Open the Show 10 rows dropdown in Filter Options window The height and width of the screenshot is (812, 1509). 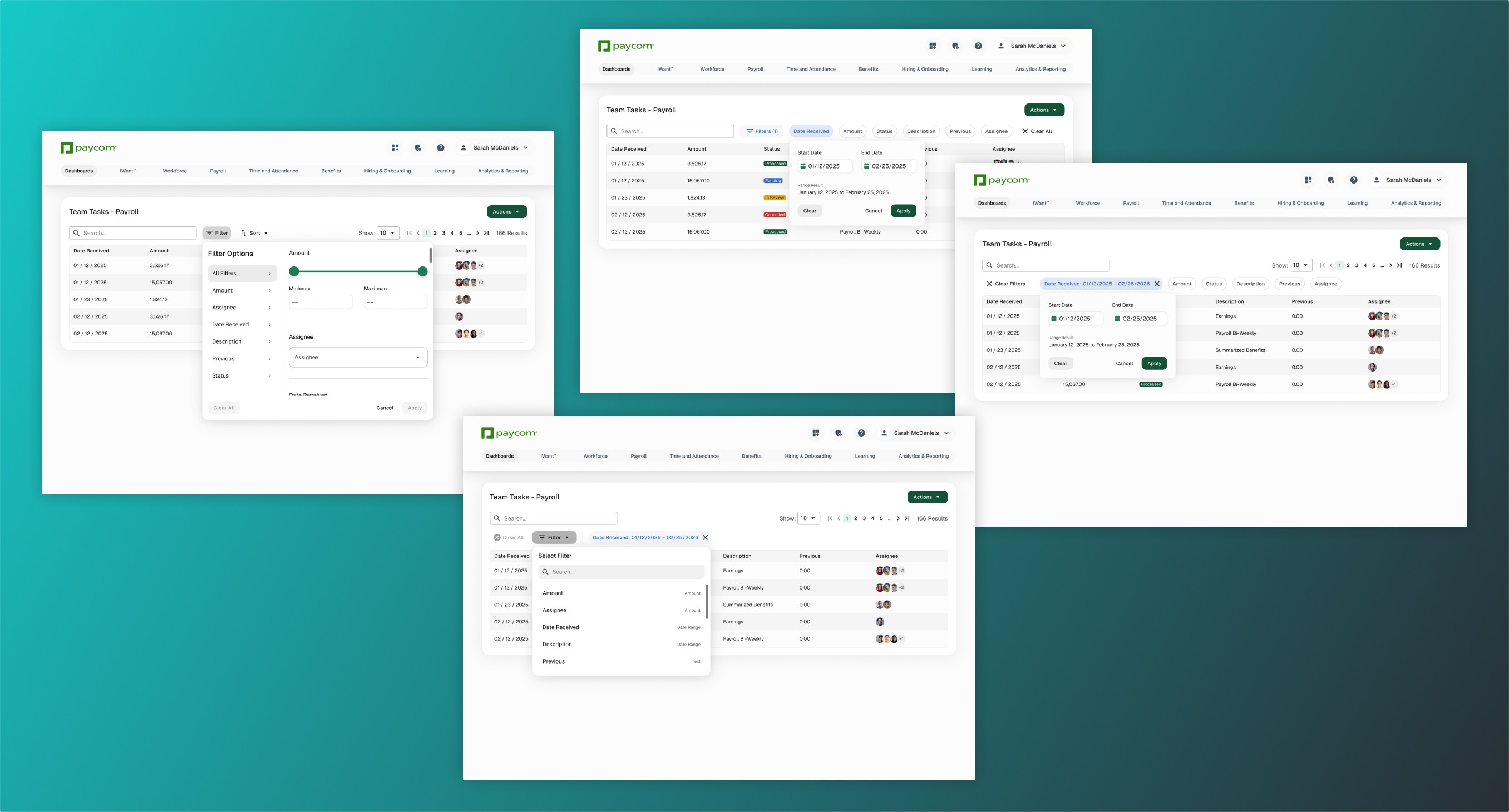click(x=388, y=233)
